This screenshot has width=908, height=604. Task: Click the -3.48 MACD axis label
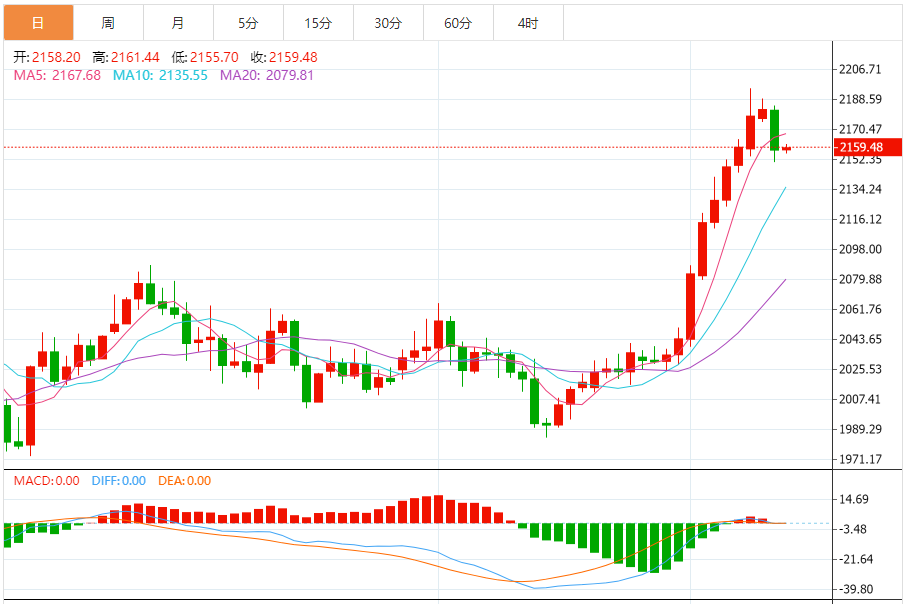pyautogui.click(x=852, y=529)
